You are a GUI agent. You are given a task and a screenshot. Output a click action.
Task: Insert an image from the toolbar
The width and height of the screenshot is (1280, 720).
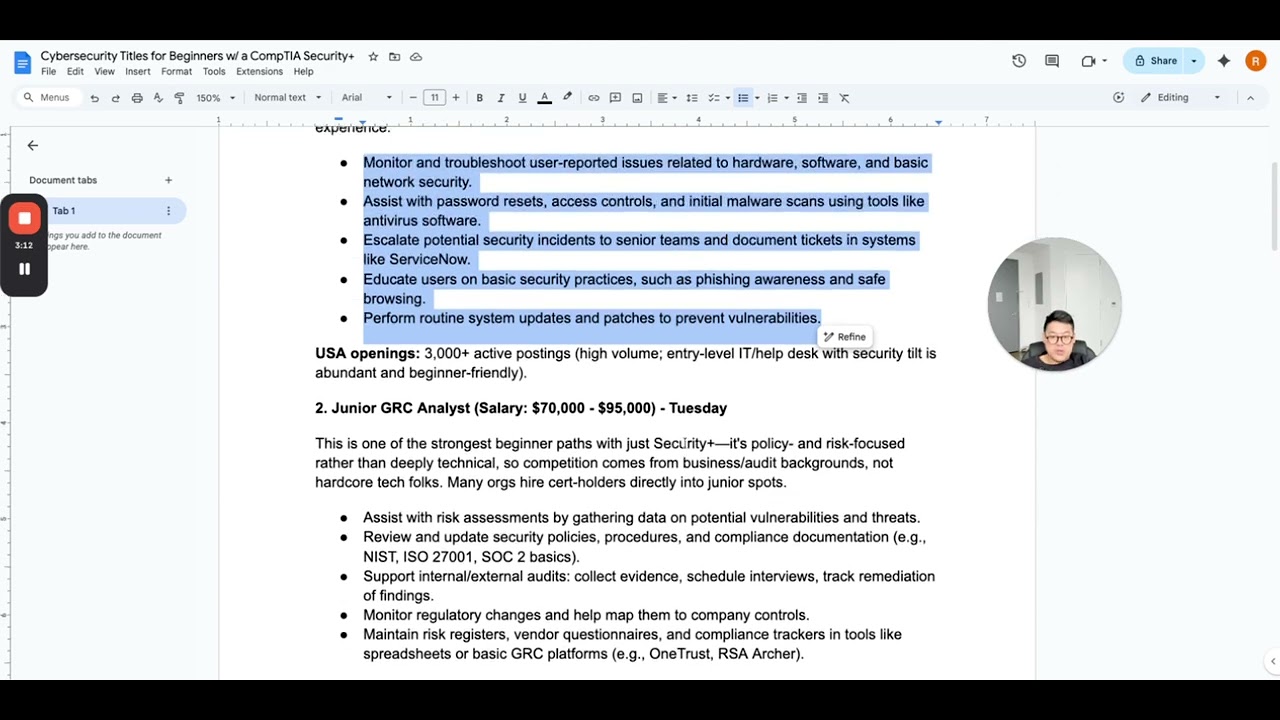(637, 98)
